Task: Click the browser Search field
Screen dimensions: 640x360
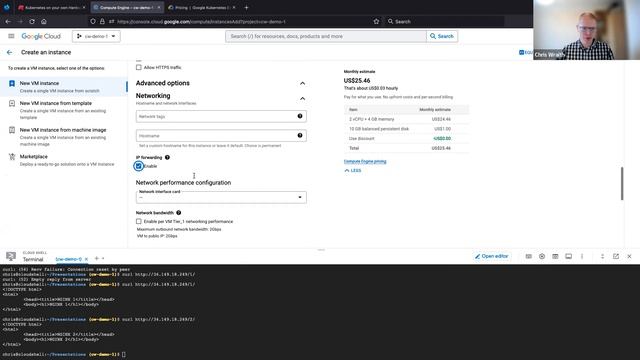Action: 444,21
